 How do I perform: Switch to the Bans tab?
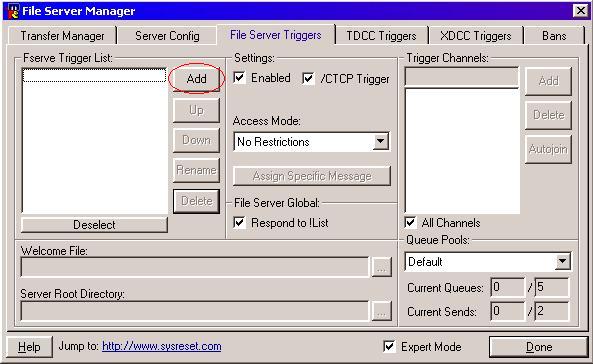(x=554, y=36)
